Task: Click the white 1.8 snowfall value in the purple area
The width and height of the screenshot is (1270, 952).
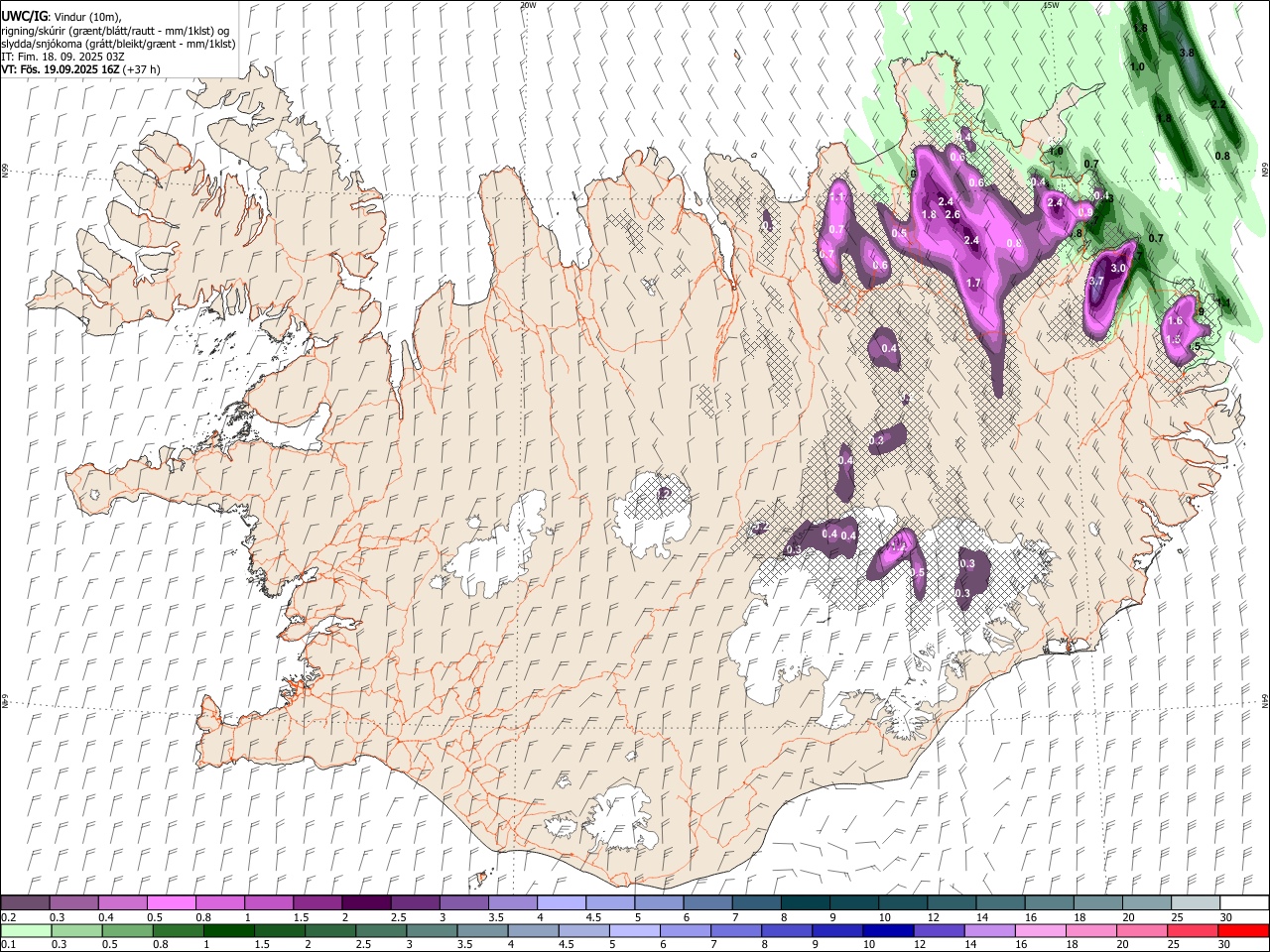Action: [930, 215]
